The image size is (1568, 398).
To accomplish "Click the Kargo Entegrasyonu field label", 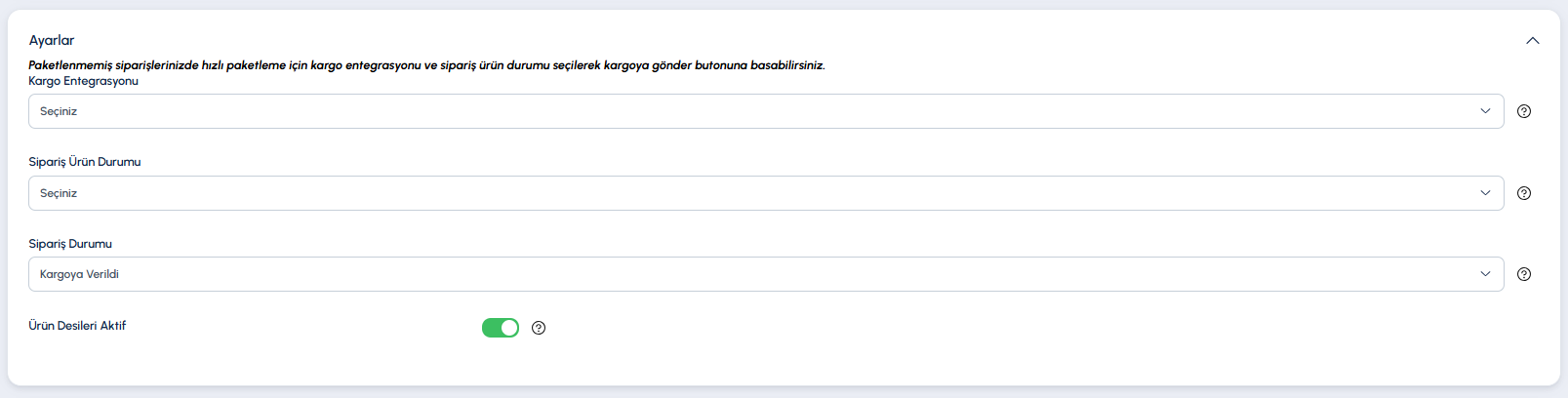I will (x=83, y=81).
